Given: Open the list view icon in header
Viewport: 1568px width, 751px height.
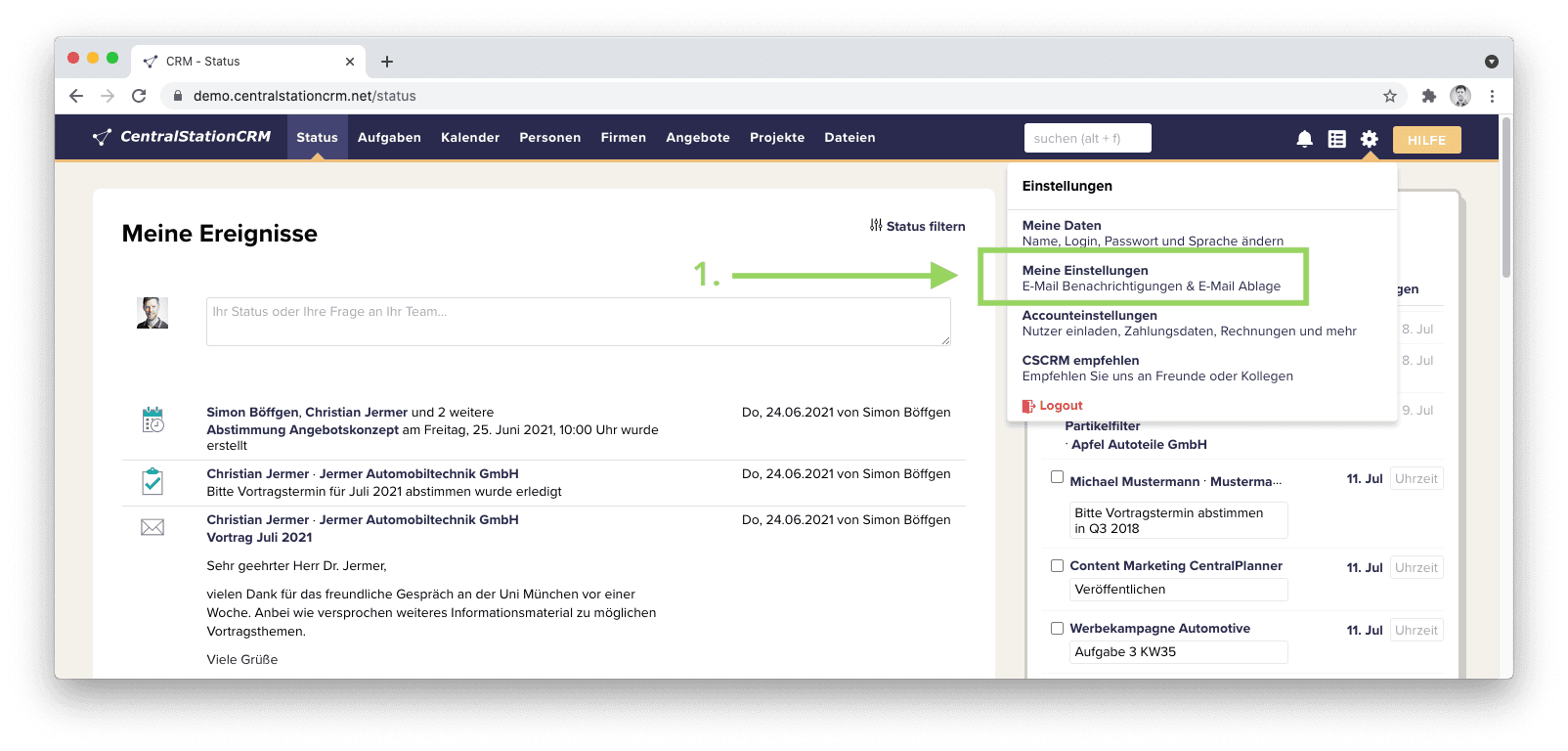Looking at the screenshot, I should click(x=1336, y=139).
